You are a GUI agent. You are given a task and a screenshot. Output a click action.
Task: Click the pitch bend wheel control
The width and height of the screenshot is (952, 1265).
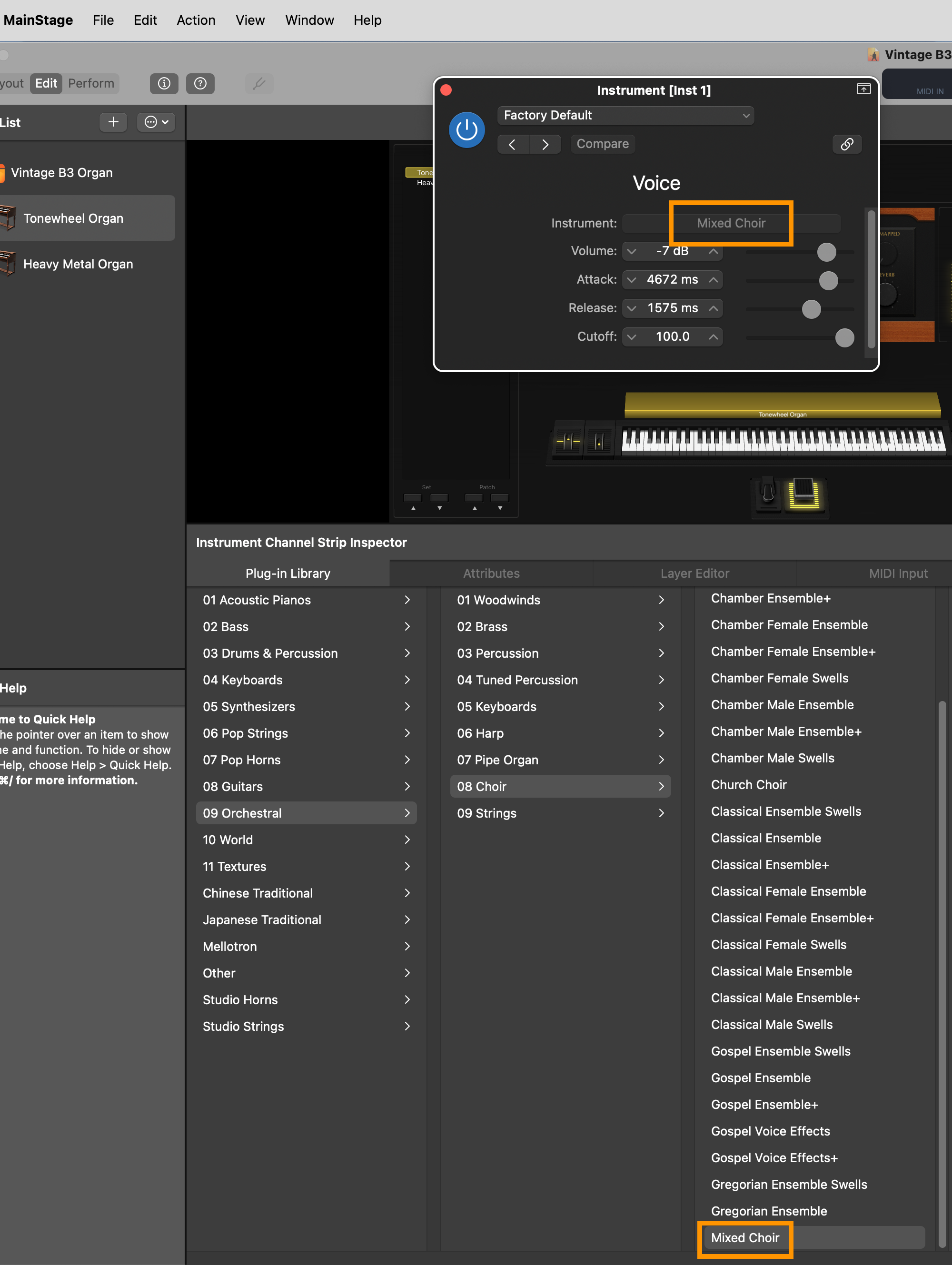click(x=568, y=441)
